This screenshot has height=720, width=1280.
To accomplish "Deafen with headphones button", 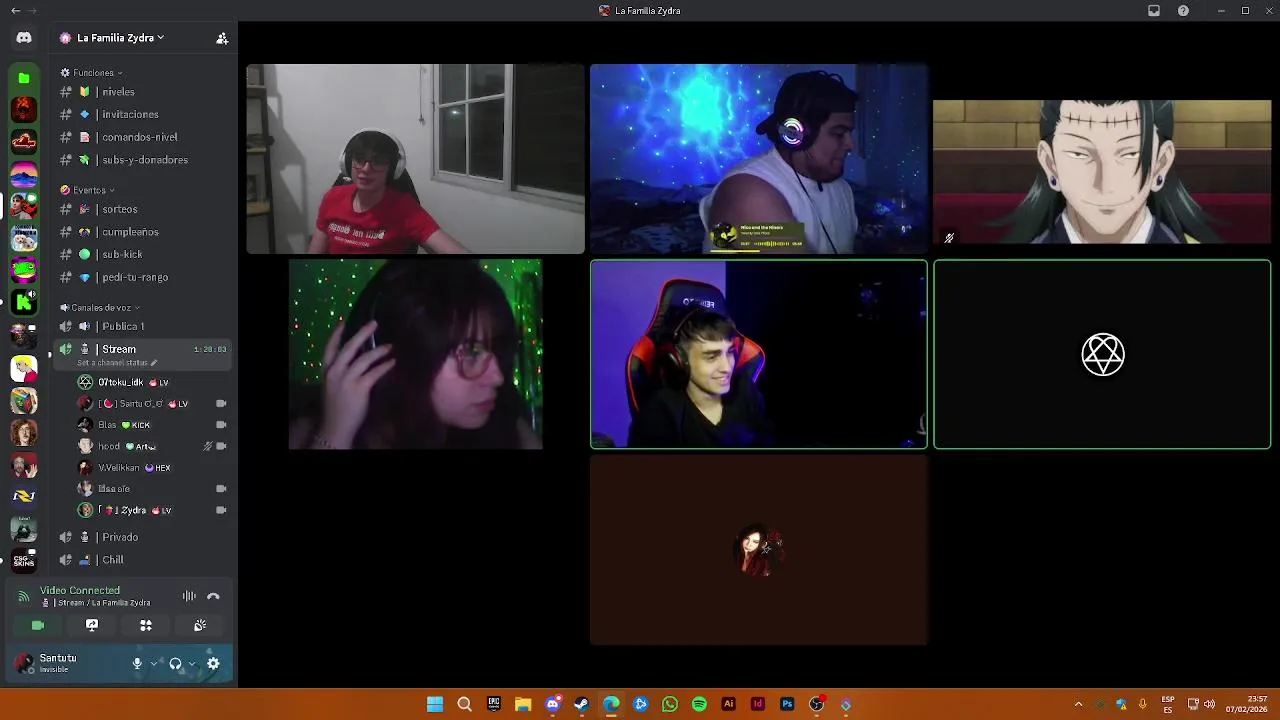I will tap(175, 663).
